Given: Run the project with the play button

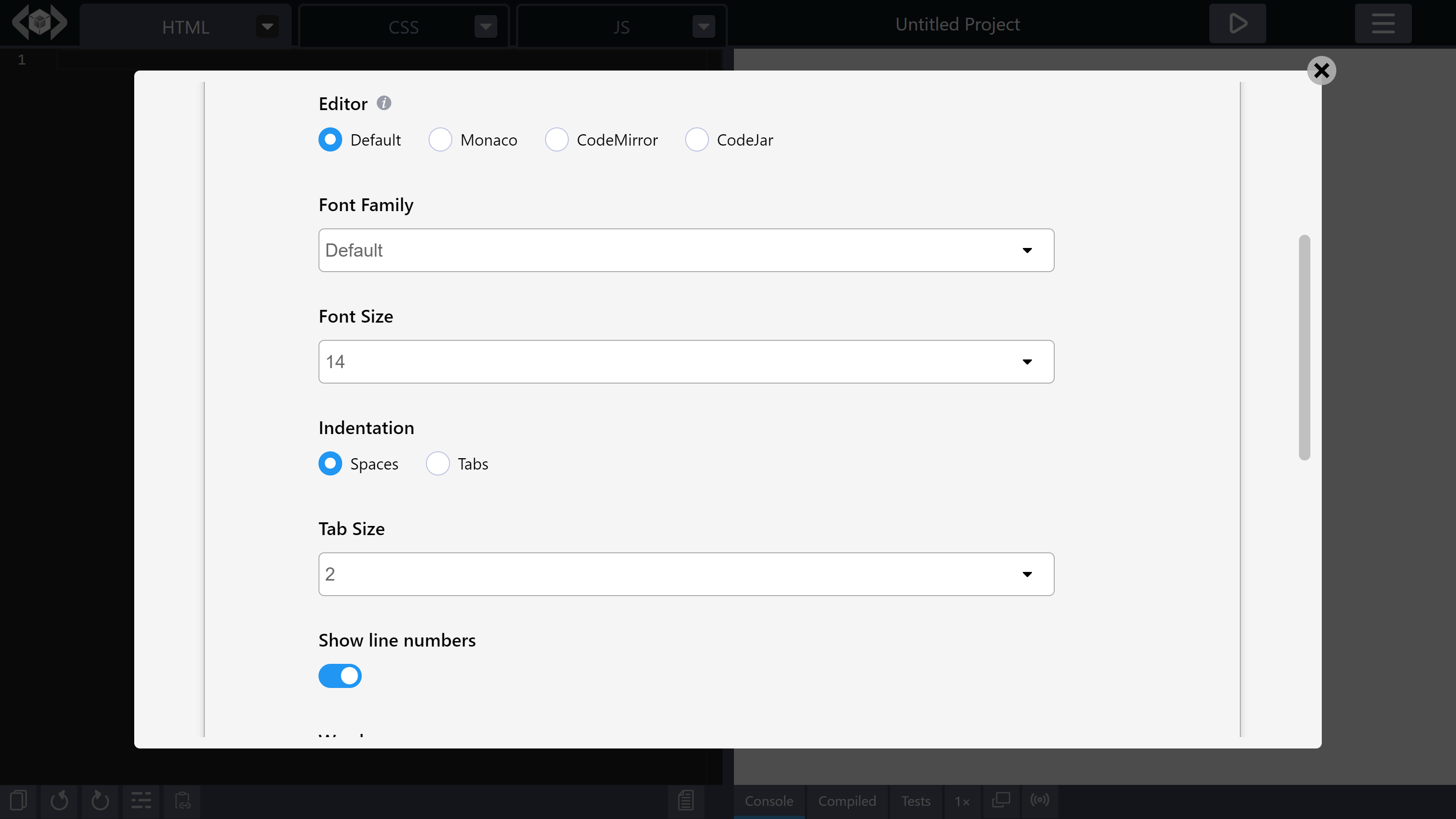Looking at the screenshot, I should click(1237, 23).
